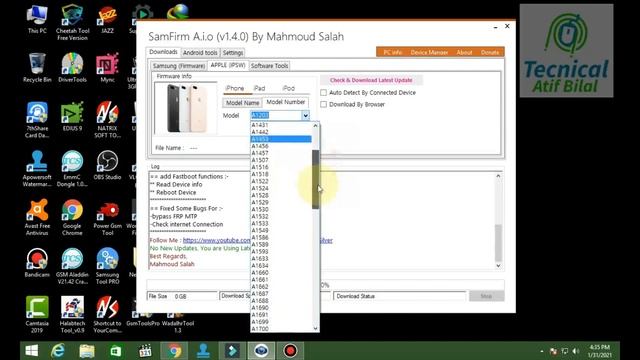The width and height of the screenshot is (640, 360).
Task: Click the model list scroll-down arrow
Action: (316, 328)
